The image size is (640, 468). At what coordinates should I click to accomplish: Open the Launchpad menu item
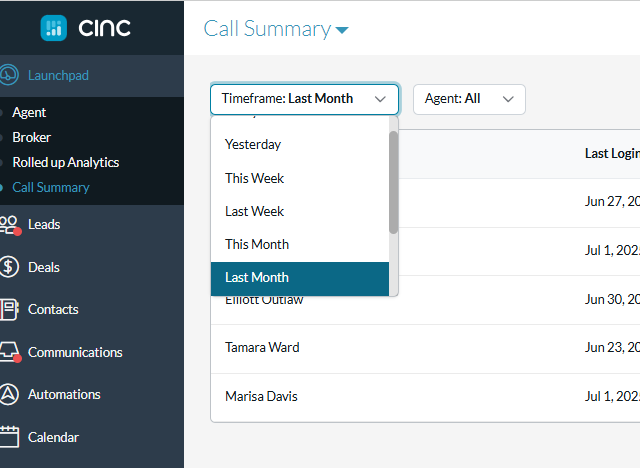(58, 75)
